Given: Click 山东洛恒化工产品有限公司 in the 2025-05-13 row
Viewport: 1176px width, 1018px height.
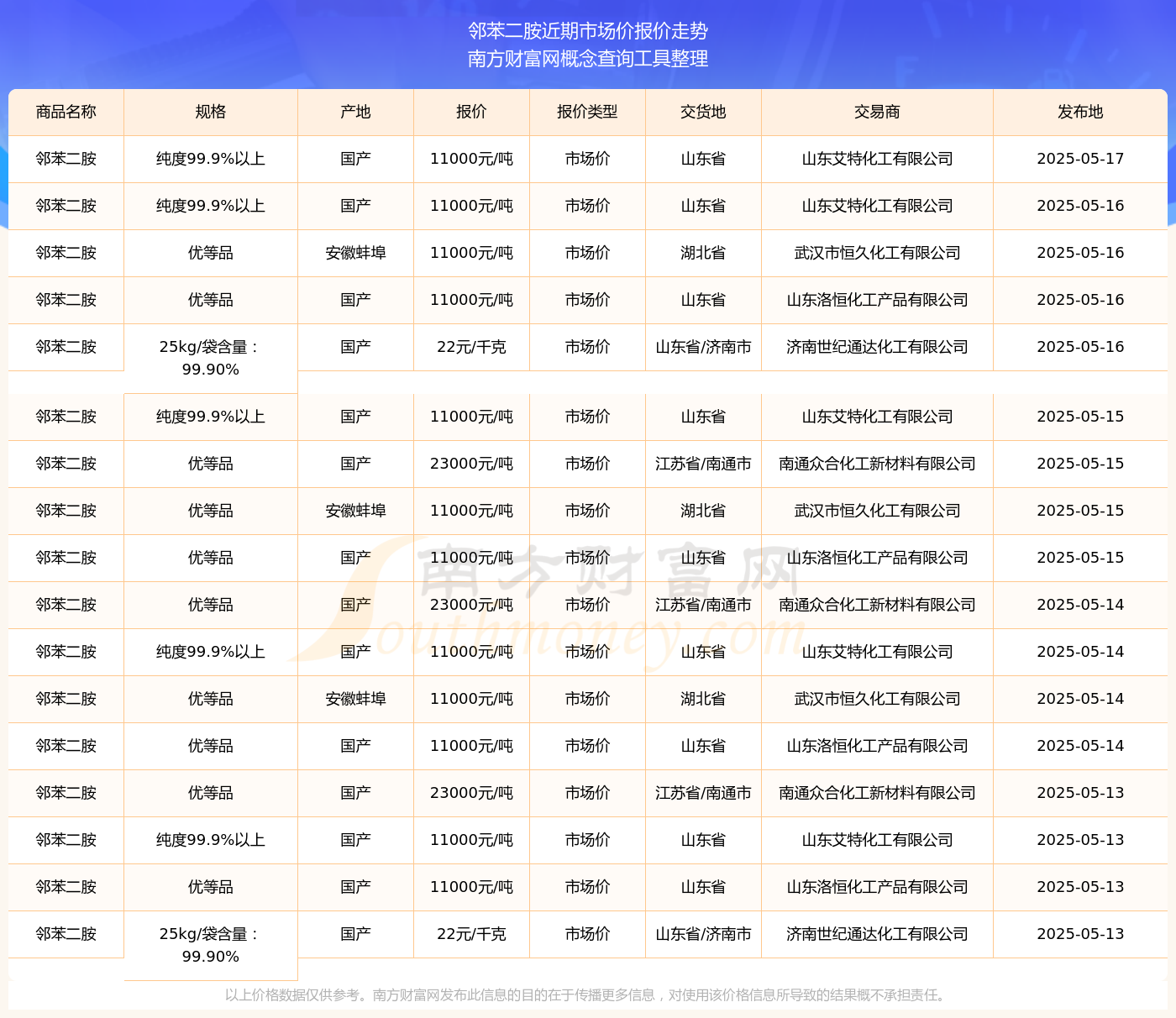Looking at the screenshot, I should click(878, 887).
